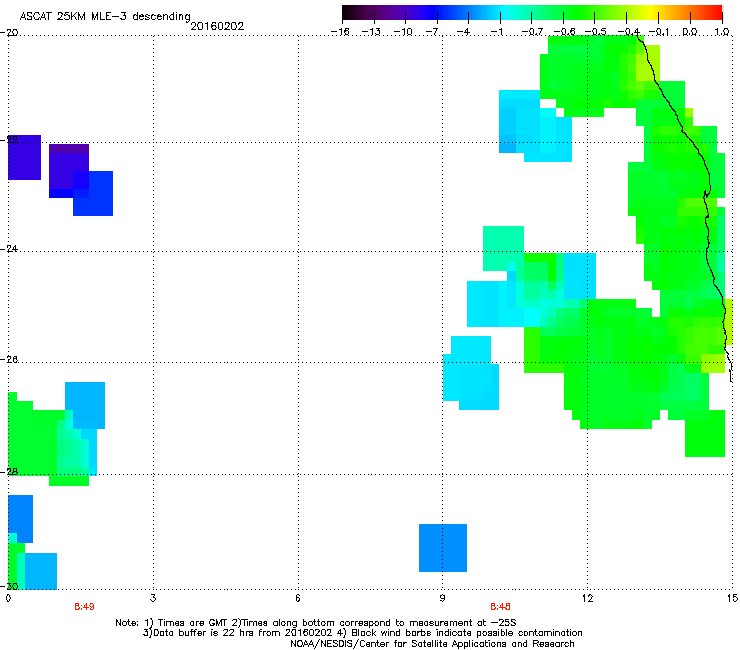
Task: Click the 'Note: 1) Times are GMT' line
Action: click(316, 623)
